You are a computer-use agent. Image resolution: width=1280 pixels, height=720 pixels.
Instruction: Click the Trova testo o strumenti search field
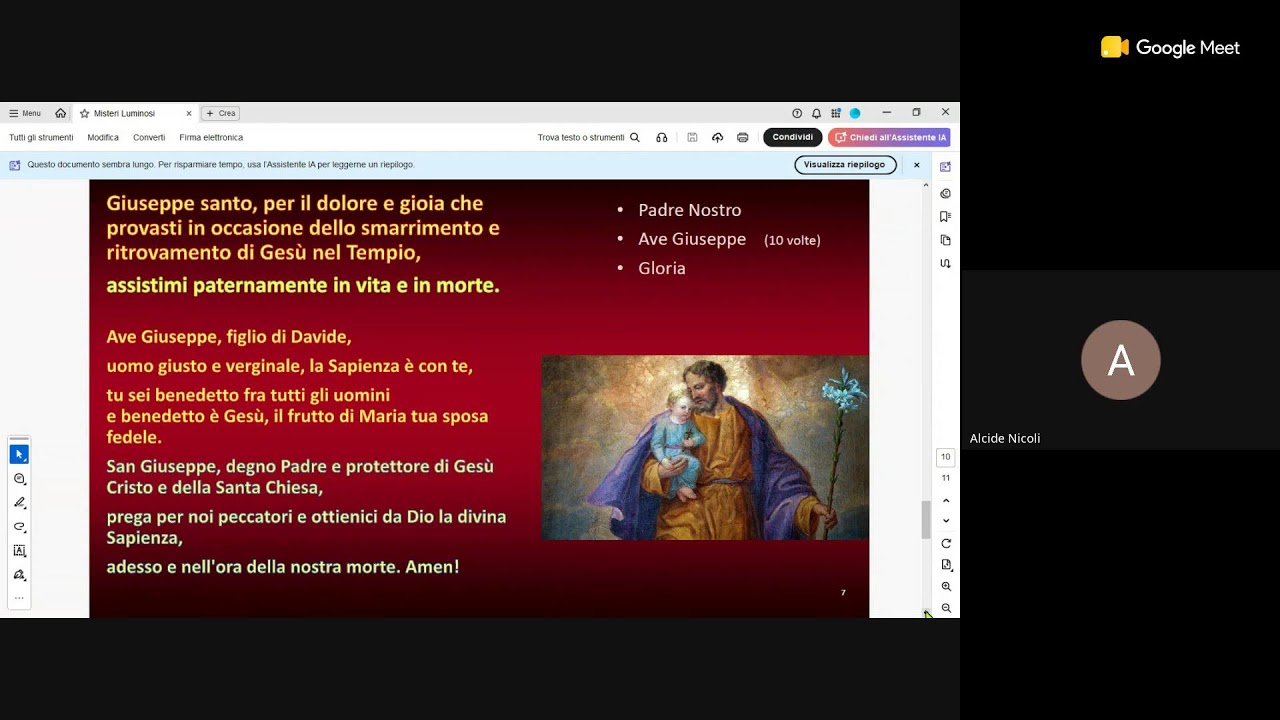point(588,137)
